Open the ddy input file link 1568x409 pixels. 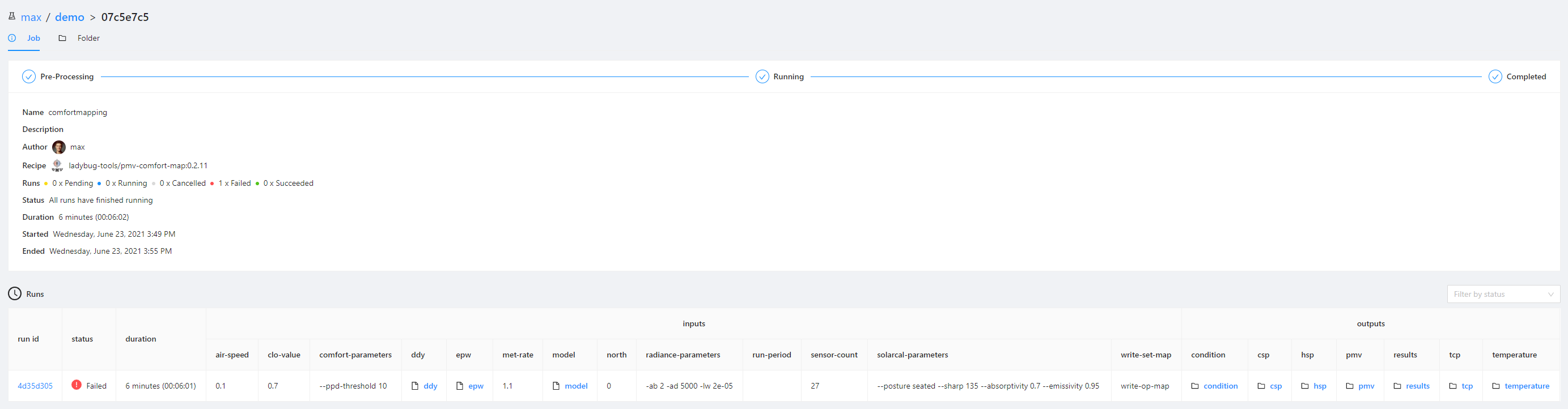(430, 386)
